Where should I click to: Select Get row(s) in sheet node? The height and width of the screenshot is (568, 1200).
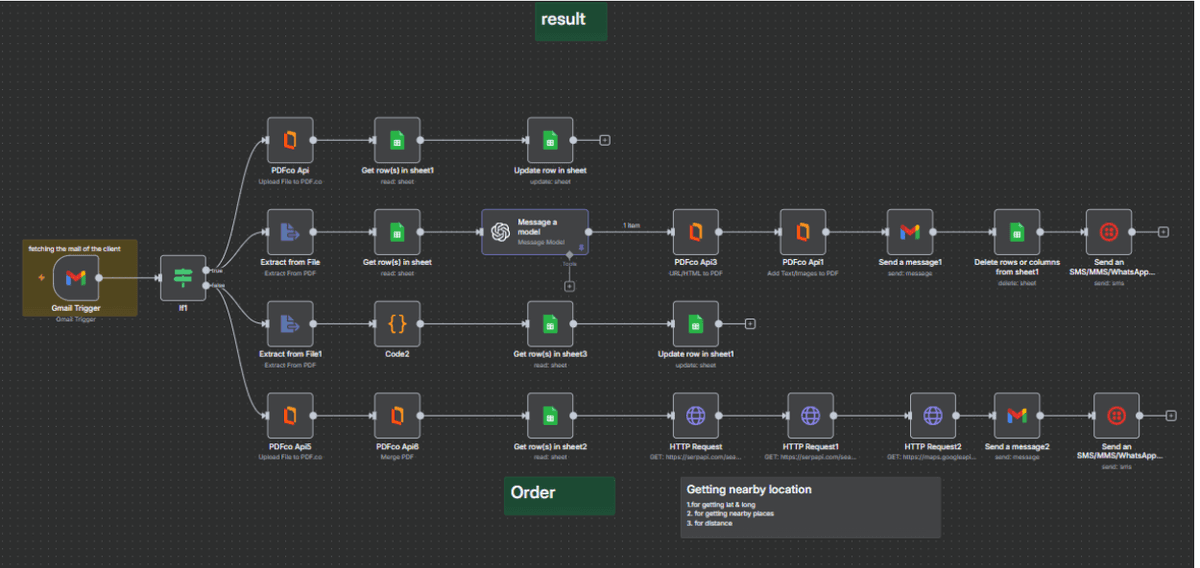coord(397,232)
